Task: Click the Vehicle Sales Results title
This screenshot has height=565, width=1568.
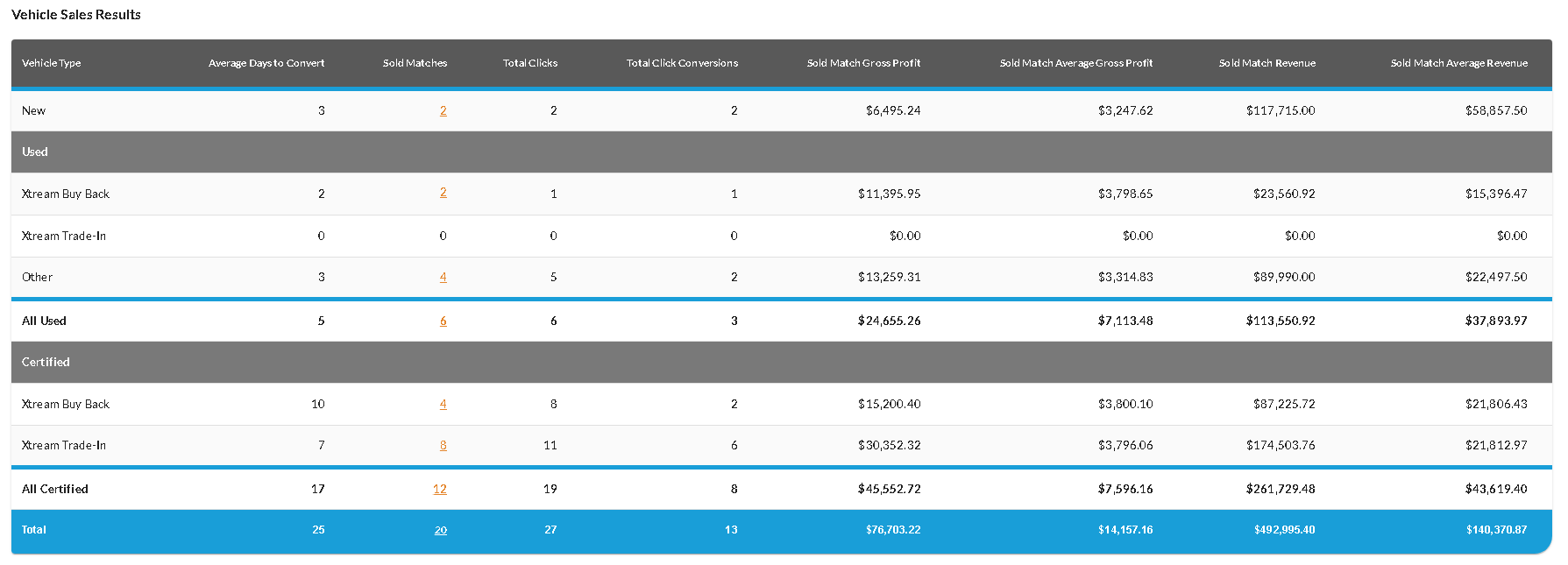Action: [76, 15]
